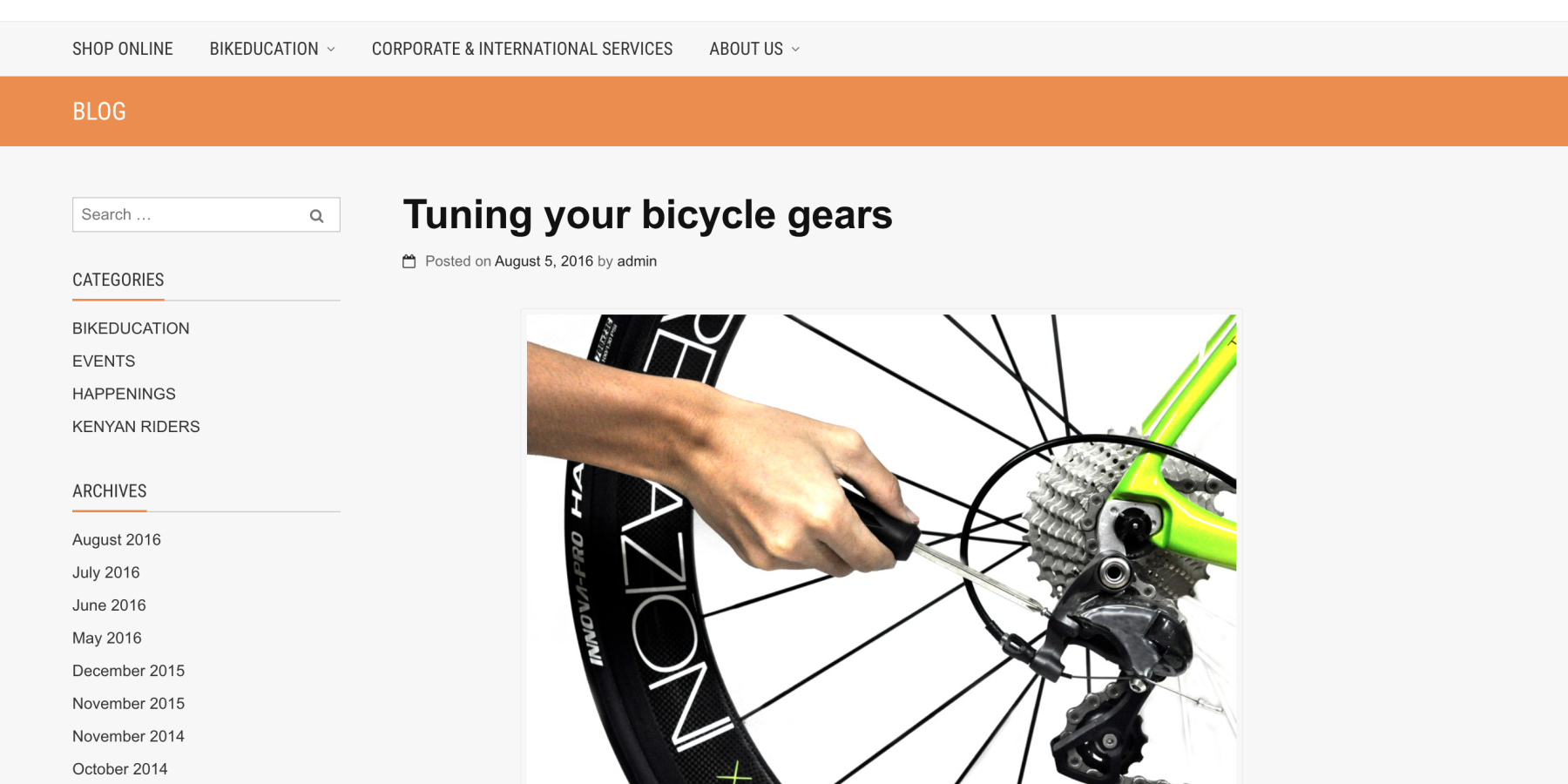Screen dimensions: 1568x784
Task: Click the search magnifier icon
Action: [316, 215]
